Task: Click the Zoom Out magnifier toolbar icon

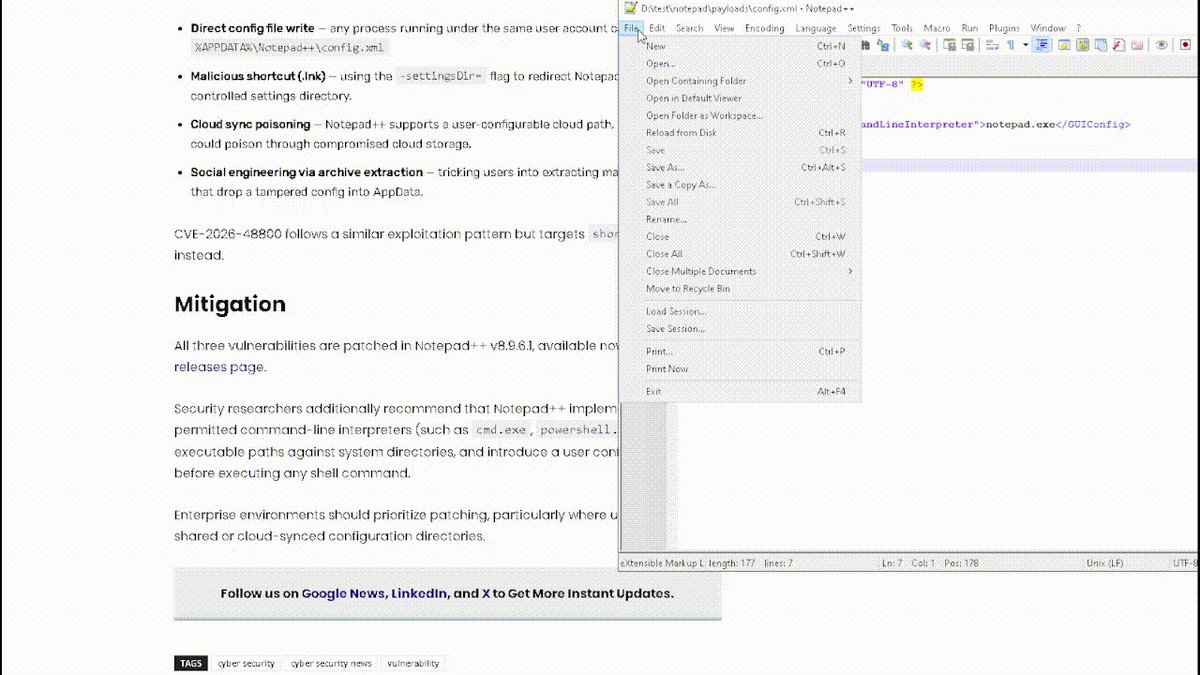Action: click(x=925, y=45)
